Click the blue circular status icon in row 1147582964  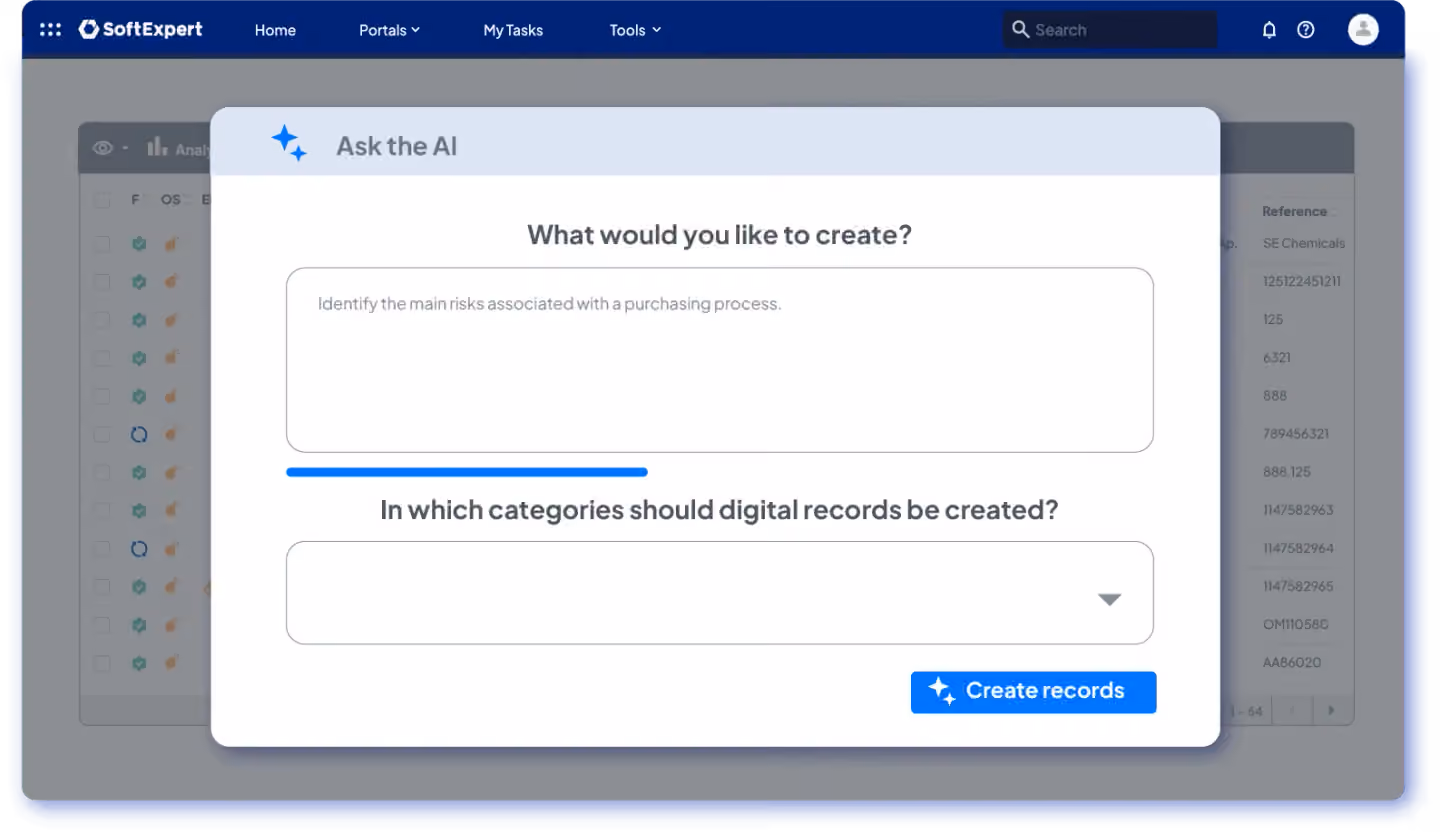tap(139, 549)
